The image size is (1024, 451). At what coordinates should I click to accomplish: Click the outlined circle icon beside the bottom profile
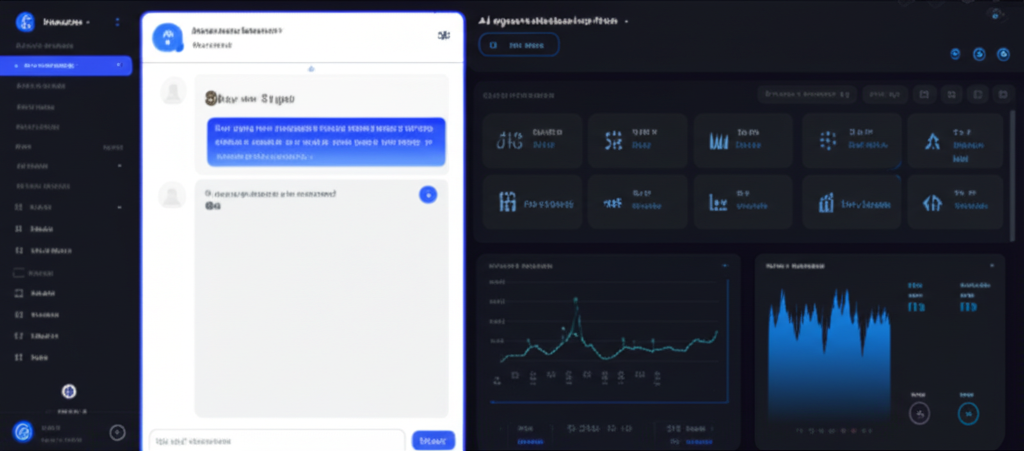point(118,432)
